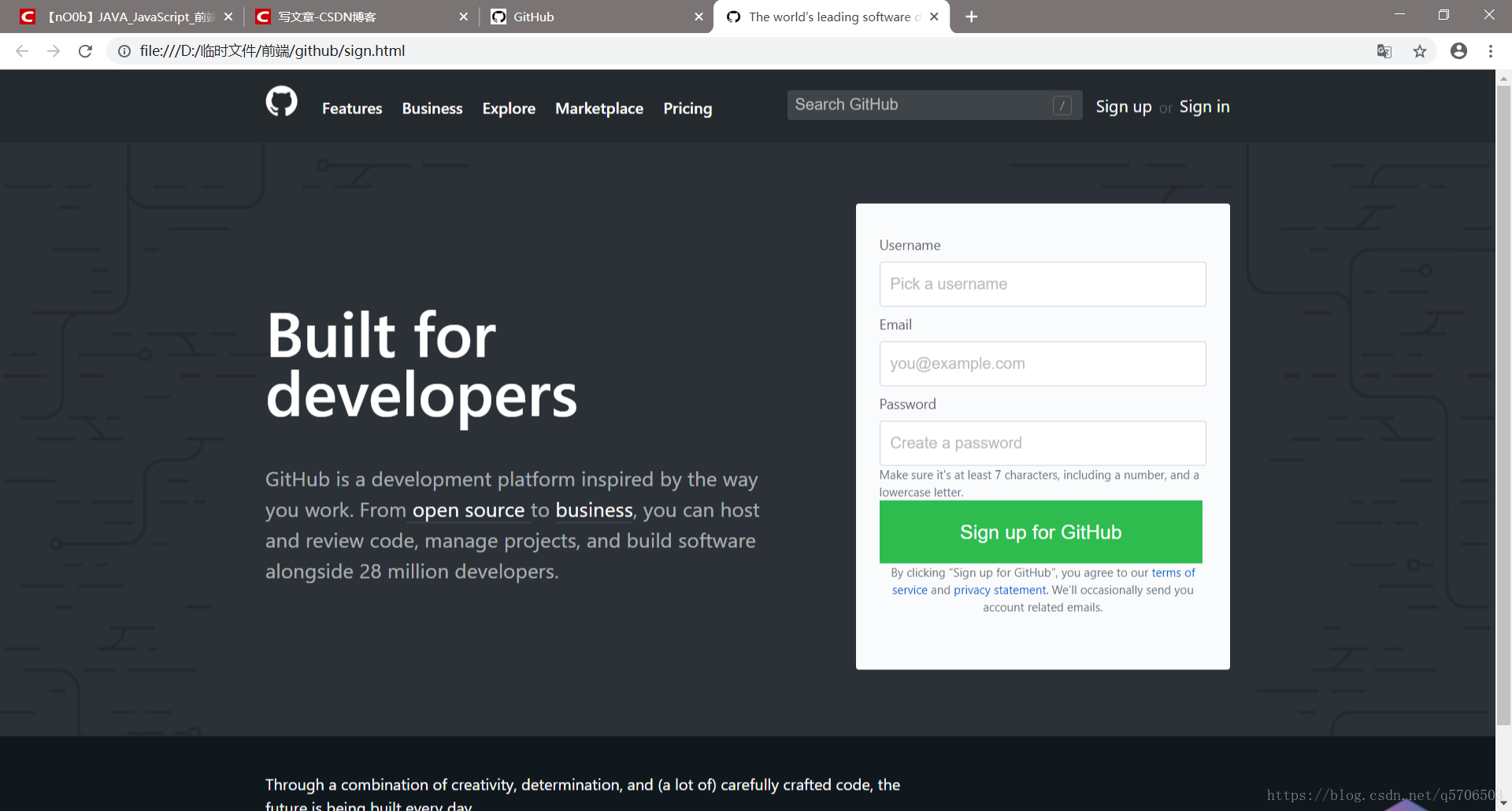Click the site info icon in address bar
The height and width of the screenshot is (811, 1512).
[x=124, y=51]
